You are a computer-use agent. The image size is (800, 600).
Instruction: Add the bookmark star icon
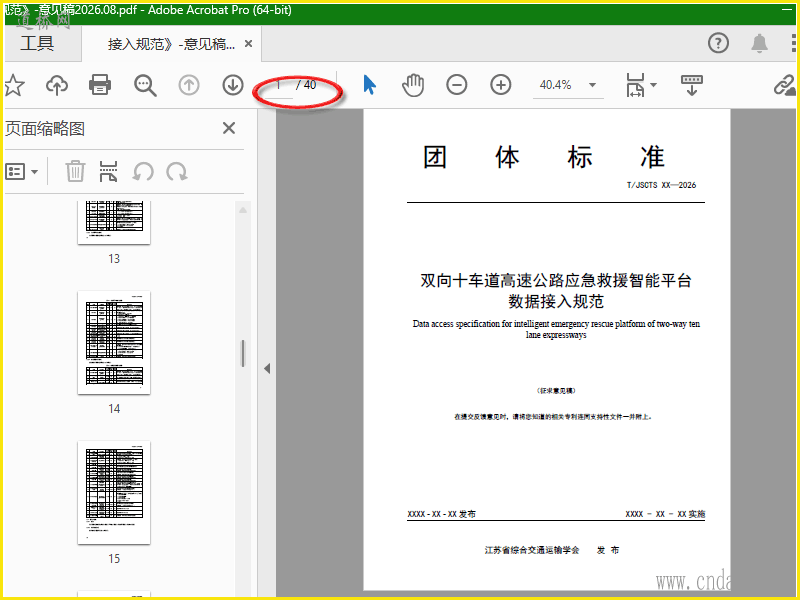(x=14, y=85)
